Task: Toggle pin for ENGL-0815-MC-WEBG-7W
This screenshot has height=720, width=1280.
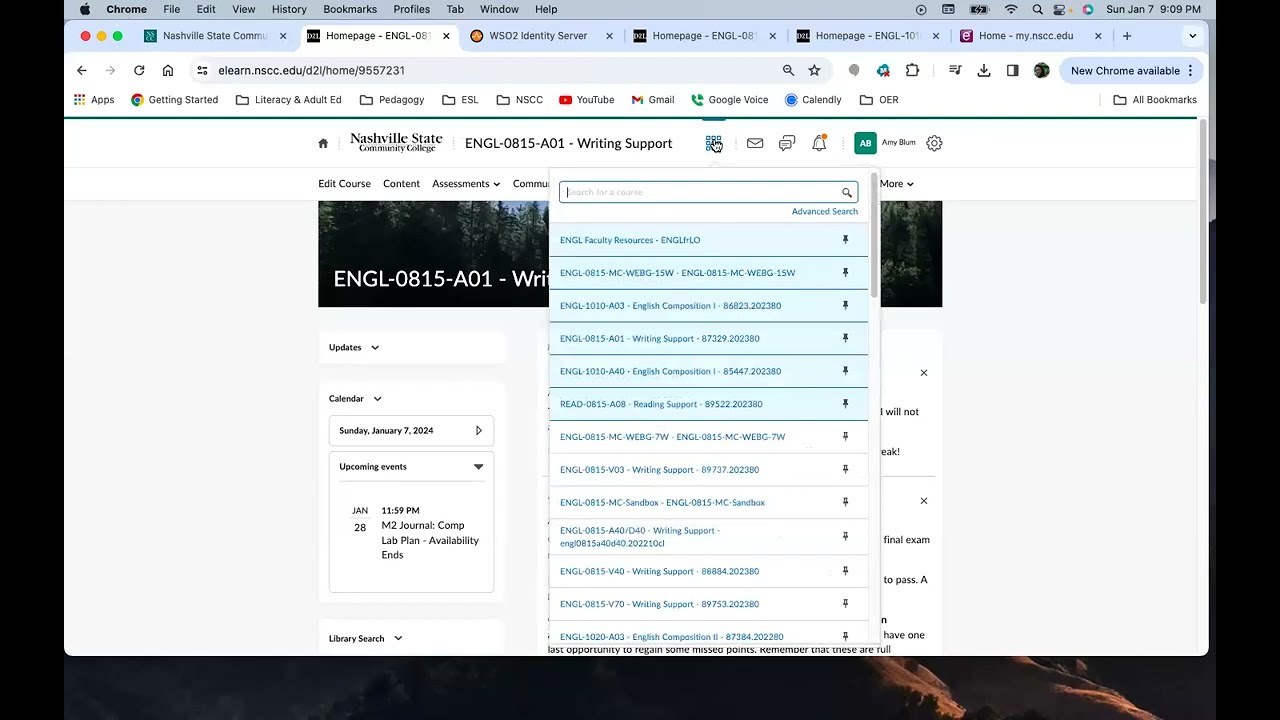Action: coord(845,437)
